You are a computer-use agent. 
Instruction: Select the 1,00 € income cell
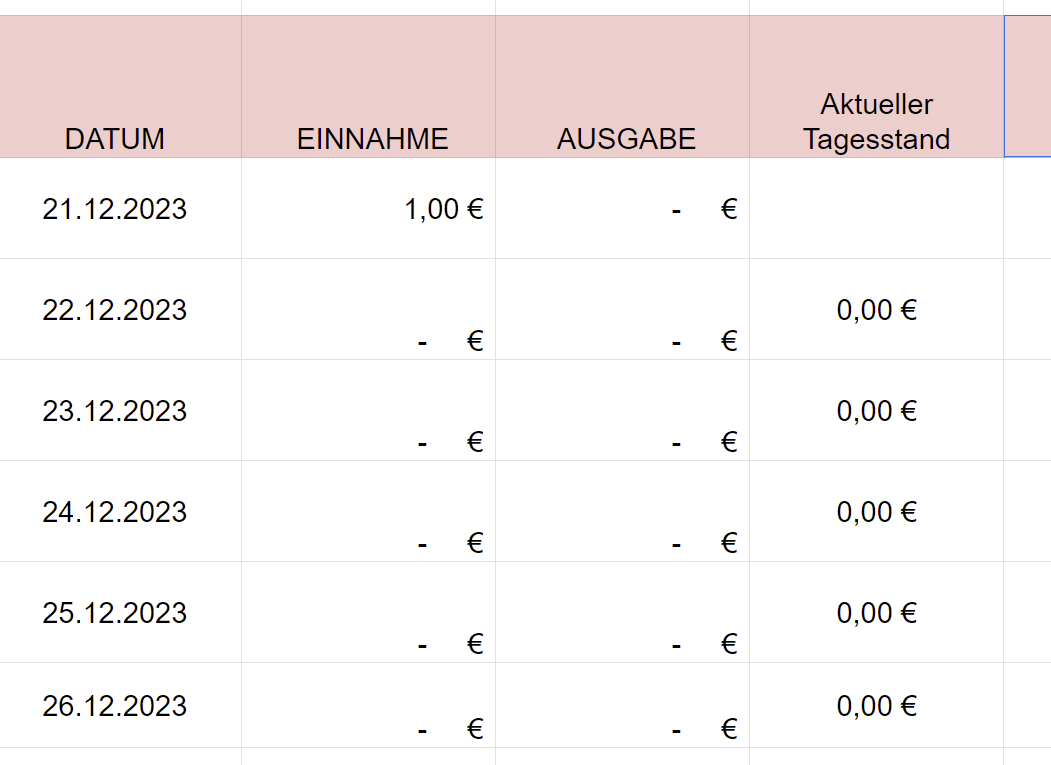tap(369, 209)
